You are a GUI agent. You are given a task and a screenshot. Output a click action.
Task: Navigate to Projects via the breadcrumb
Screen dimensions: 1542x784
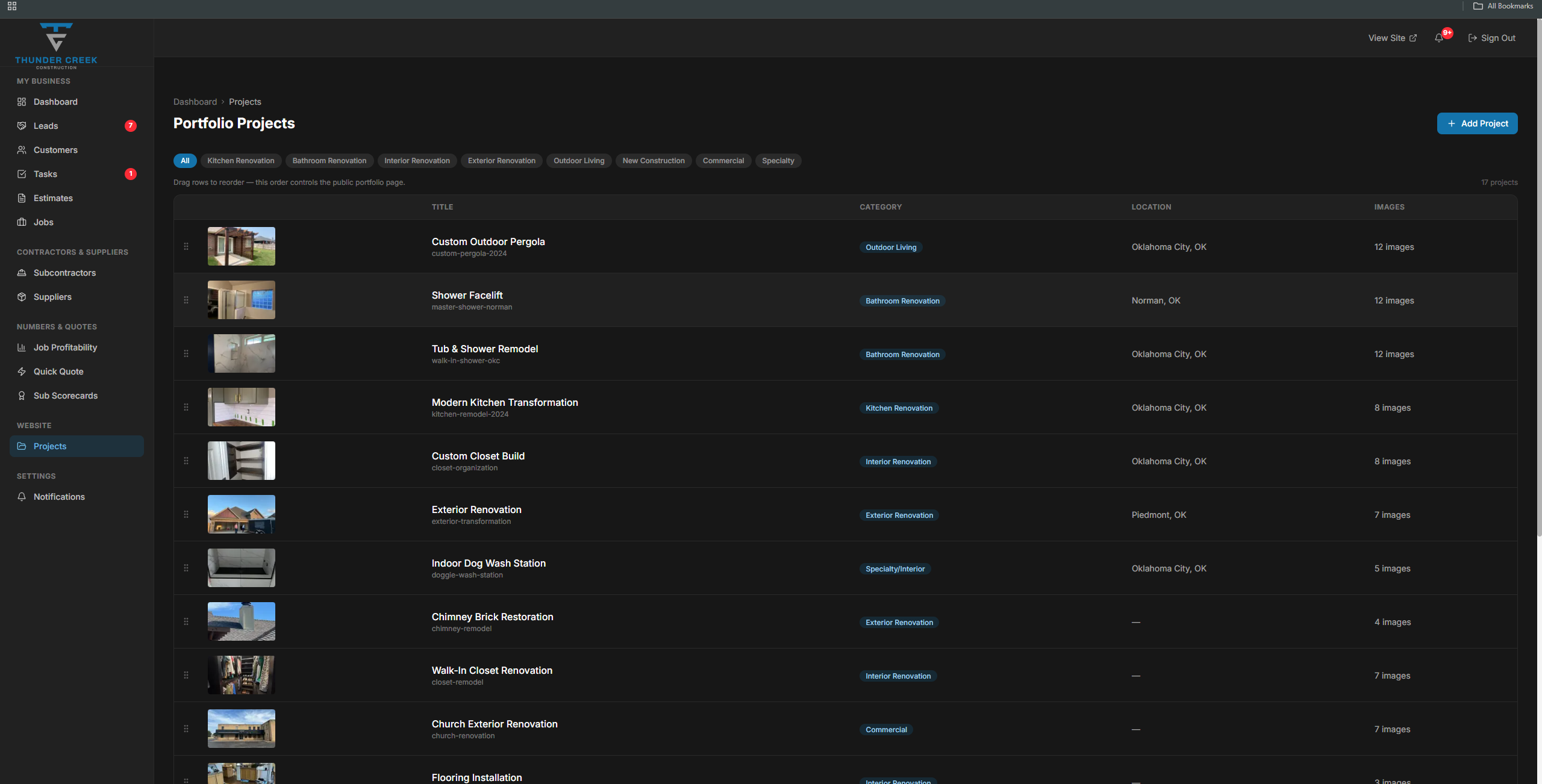(245, 102)
